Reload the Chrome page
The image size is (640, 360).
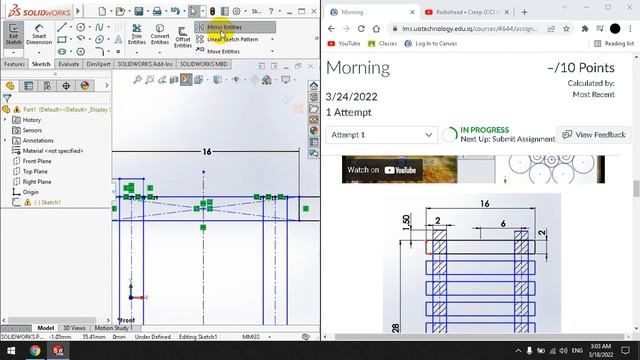pos(361,29)
